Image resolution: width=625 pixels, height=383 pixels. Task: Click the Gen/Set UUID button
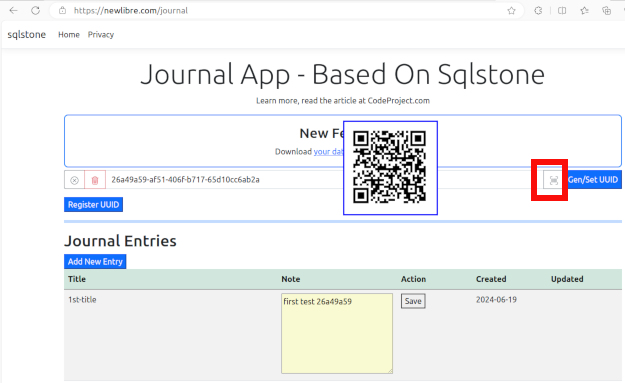coord(593,180)
